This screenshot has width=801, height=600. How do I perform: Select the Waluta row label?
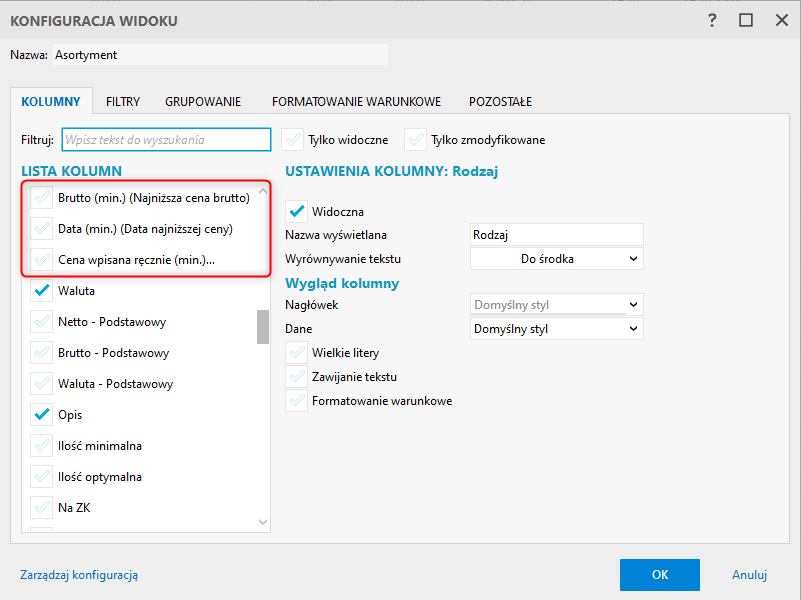76,291
